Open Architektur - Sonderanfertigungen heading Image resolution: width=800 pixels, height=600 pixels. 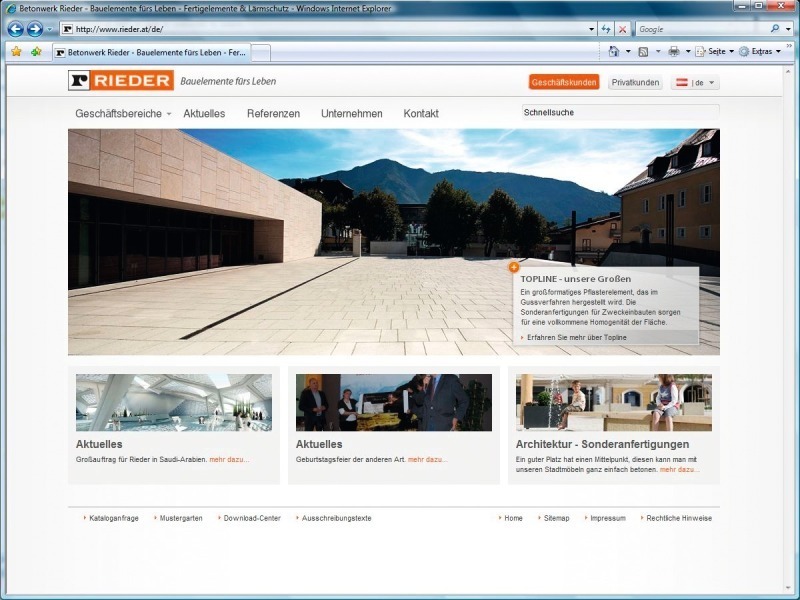tap(603, 444)
